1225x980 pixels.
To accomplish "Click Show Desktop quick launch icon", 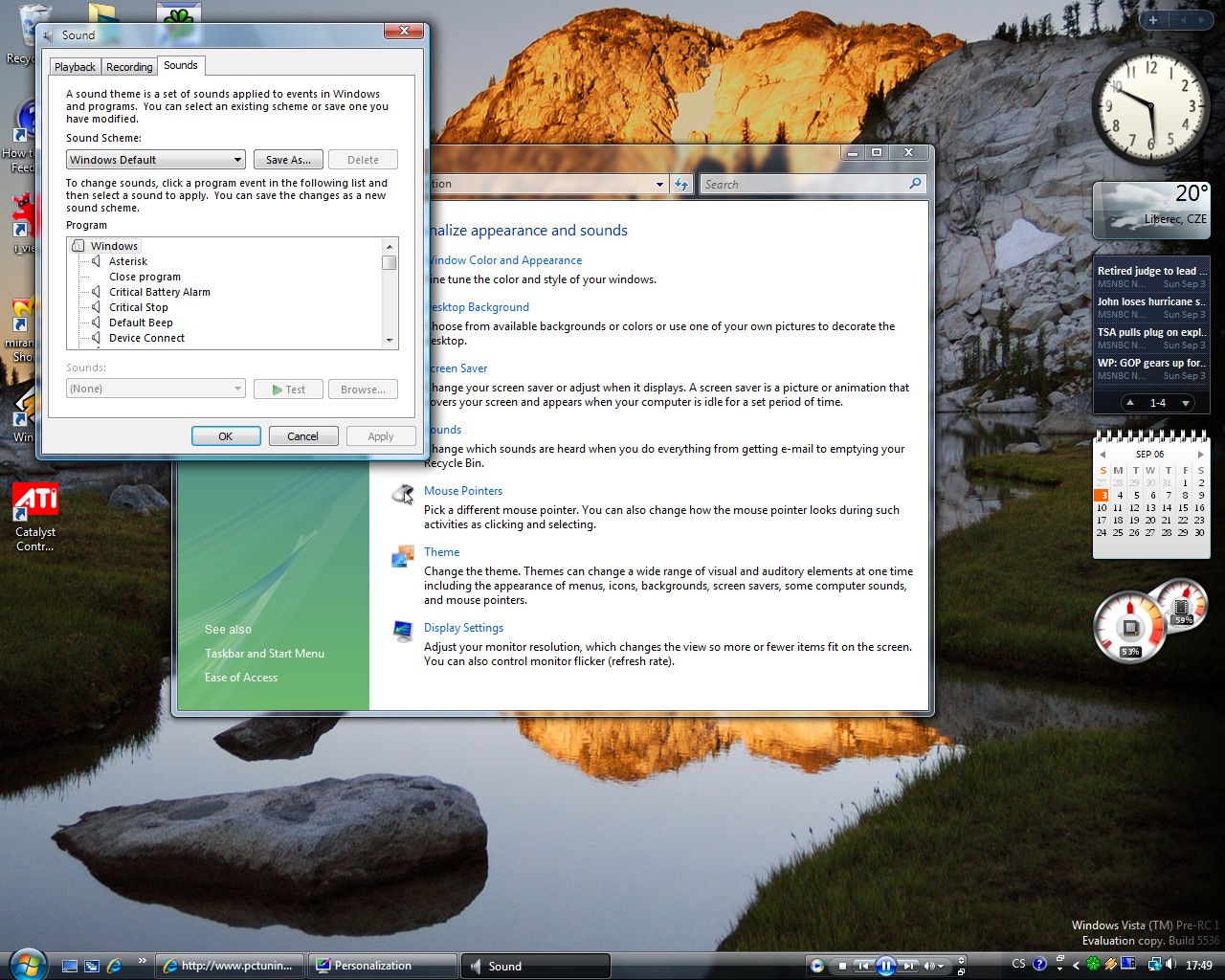I will click(x=70, y=966).
